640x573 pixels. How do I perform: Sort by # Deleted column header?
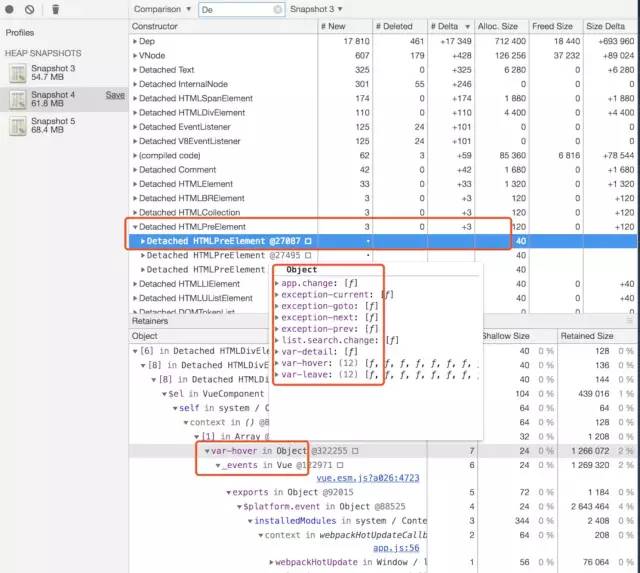click(x=400, y=26)
